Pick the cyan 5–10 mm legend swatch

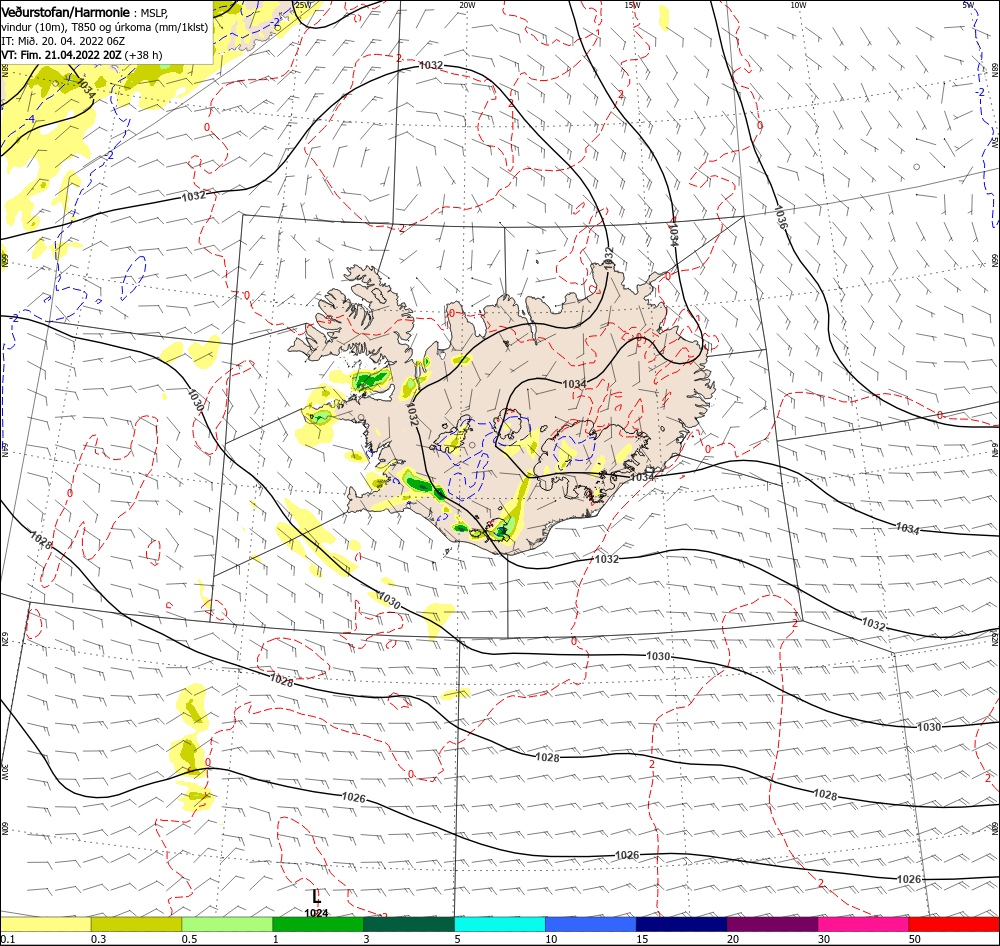(500, 924)
